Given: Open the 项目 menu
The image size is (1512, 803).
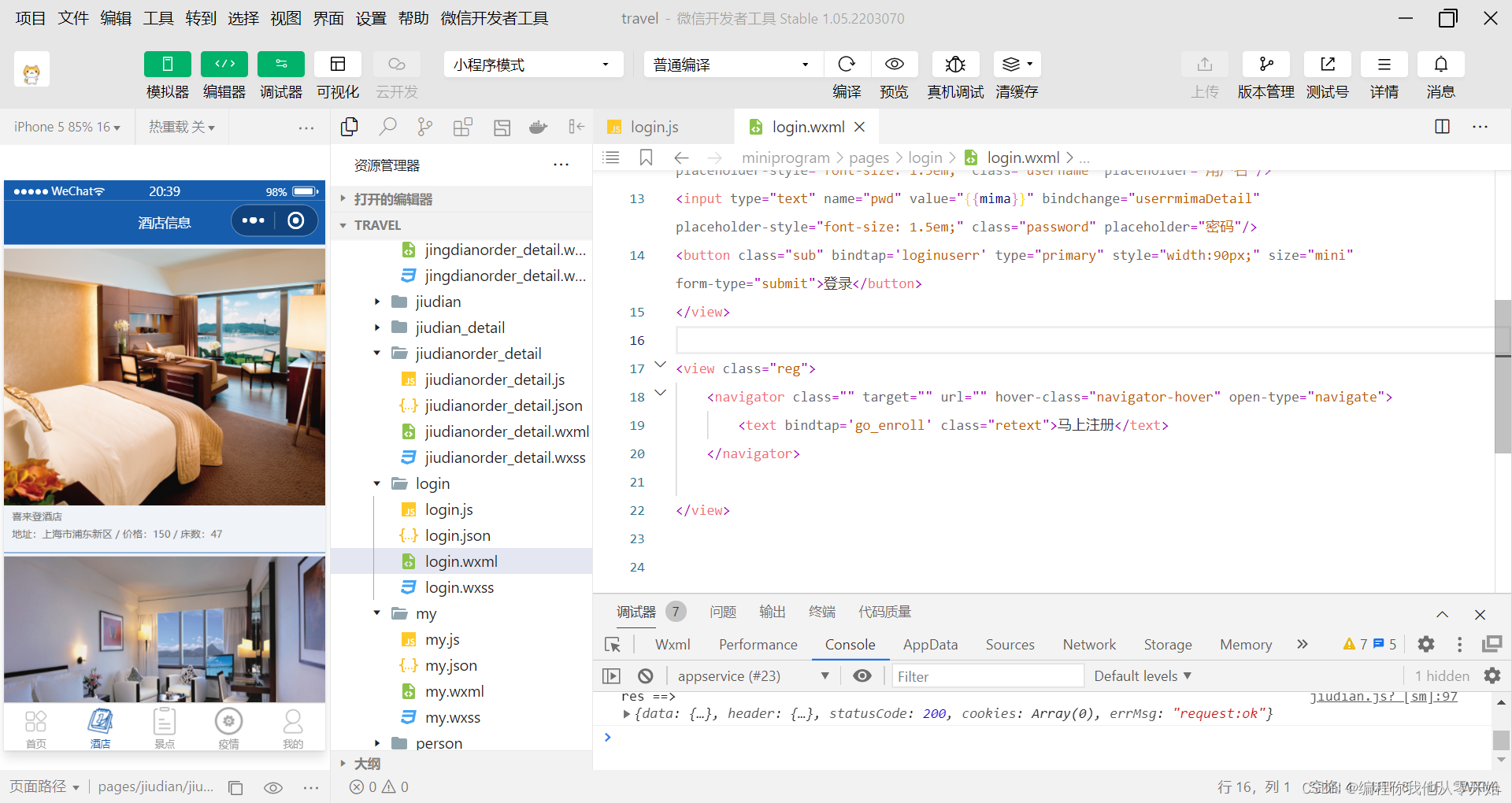Looking at the screenshot, I should 31,18.
